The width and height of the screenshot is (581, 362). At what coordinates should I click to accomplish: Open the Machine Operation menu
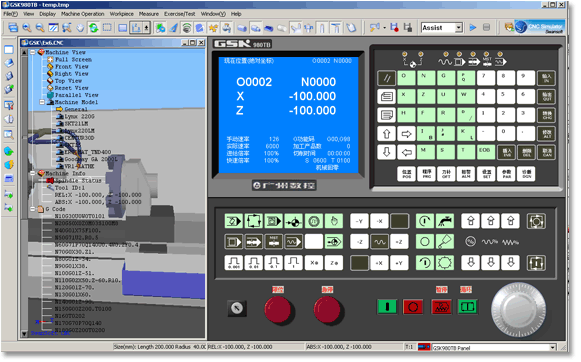83,14
